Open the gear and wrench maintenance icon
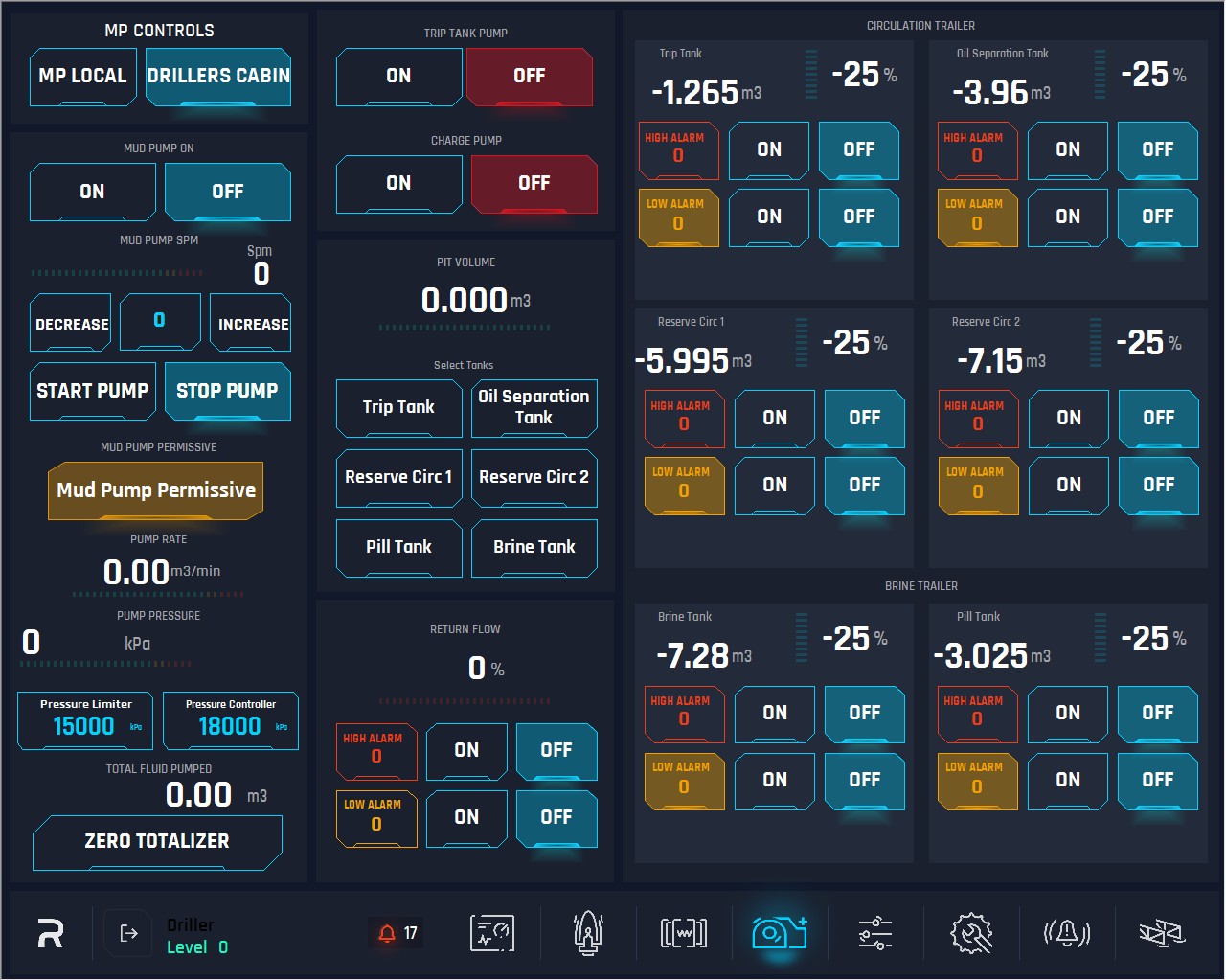This screenshot has height=980, width=1226. [971, 933]
